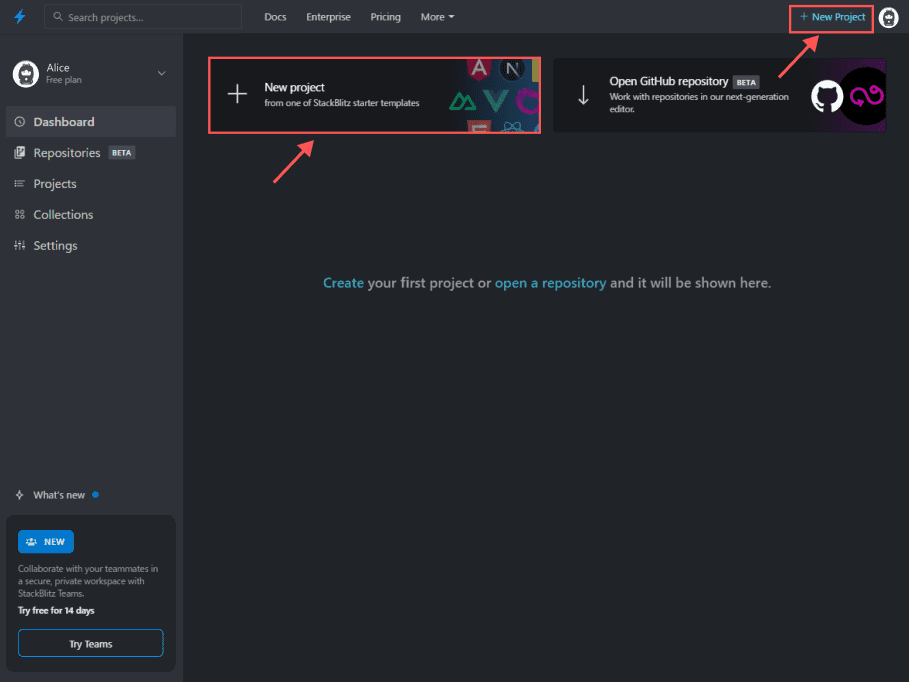Click the pink infinity logo on GitHub card
The image size is (909, 682).
[866, 96]
